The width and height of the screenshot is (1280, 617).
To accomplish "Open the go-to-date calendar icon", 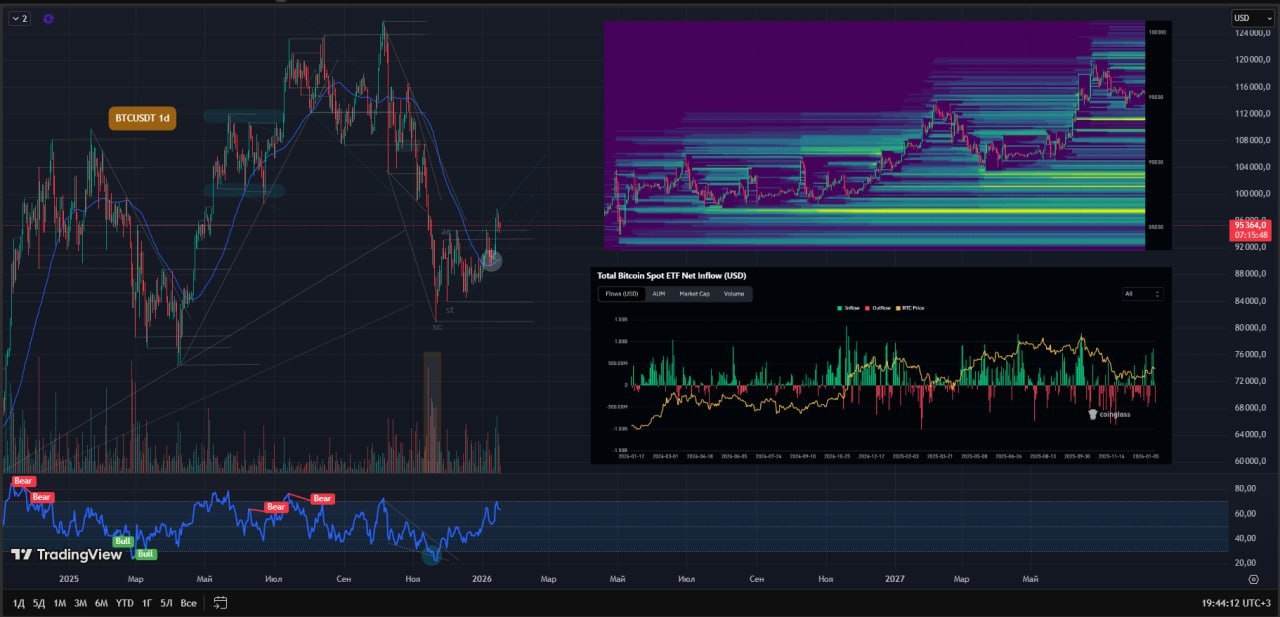I will point(221,603).
